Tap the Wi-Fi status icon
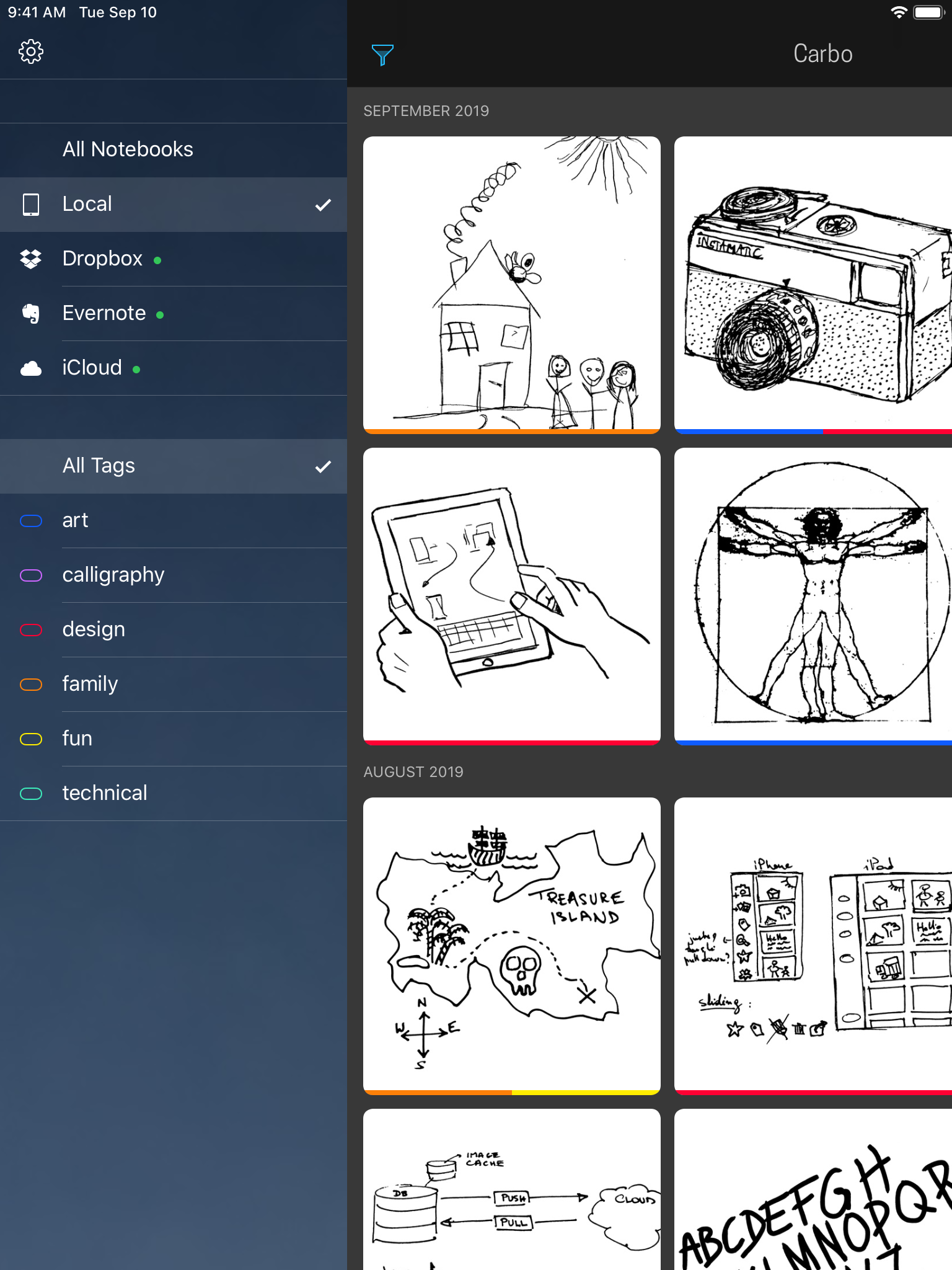Image resolution: width=952 pixels, height=1270 pixels. click(899, 12)
